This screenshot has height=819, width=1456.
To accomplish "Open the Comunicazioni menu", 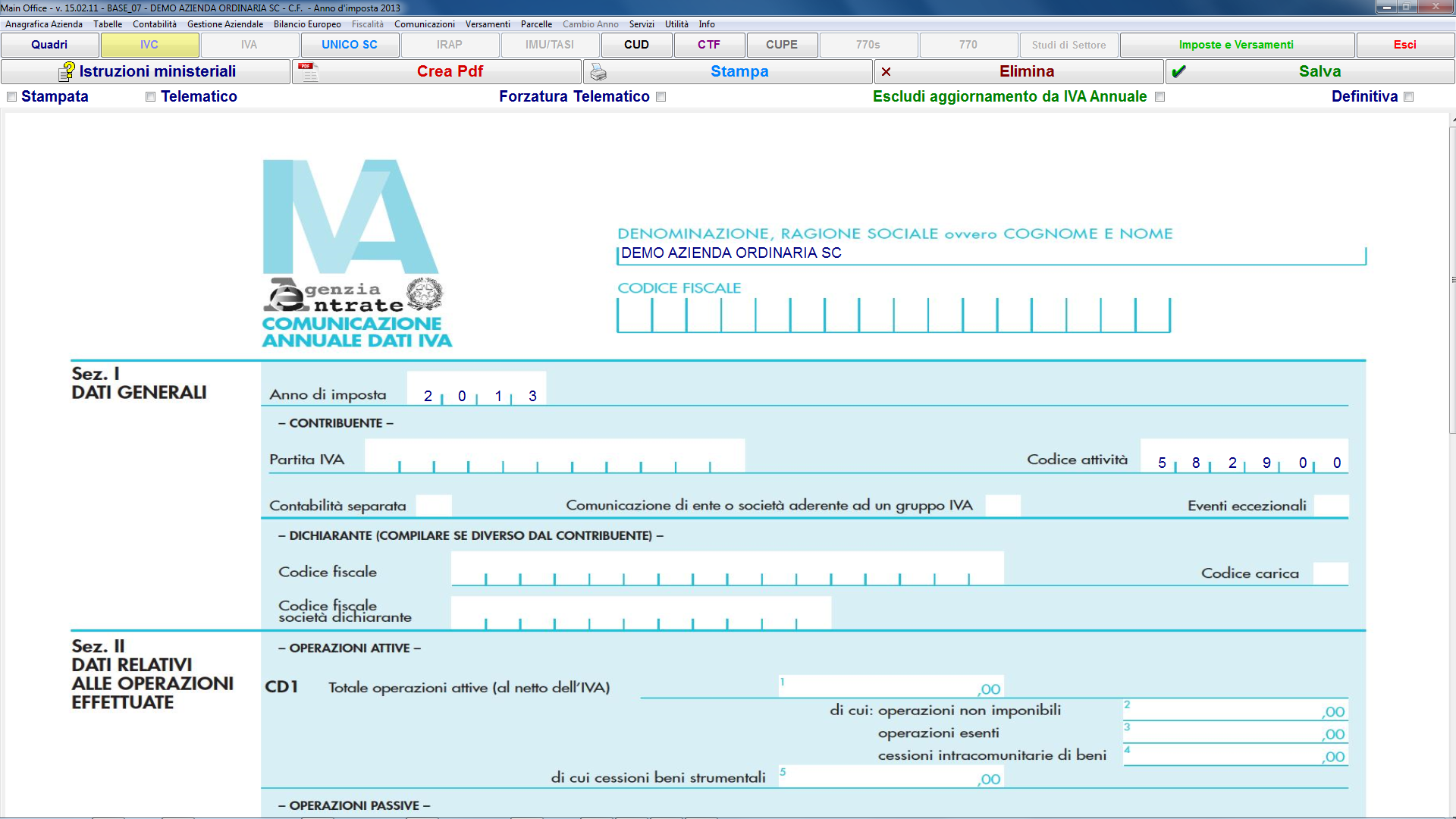I will pyautogui.click(x=425, y=24).
